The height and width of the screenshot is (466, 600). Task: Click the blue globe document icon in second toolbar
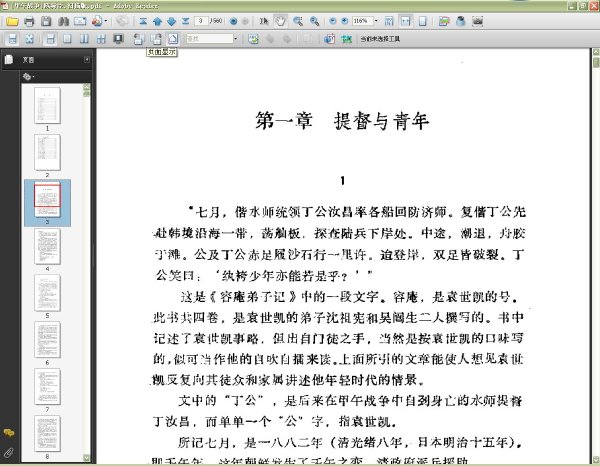coord(329,39)
